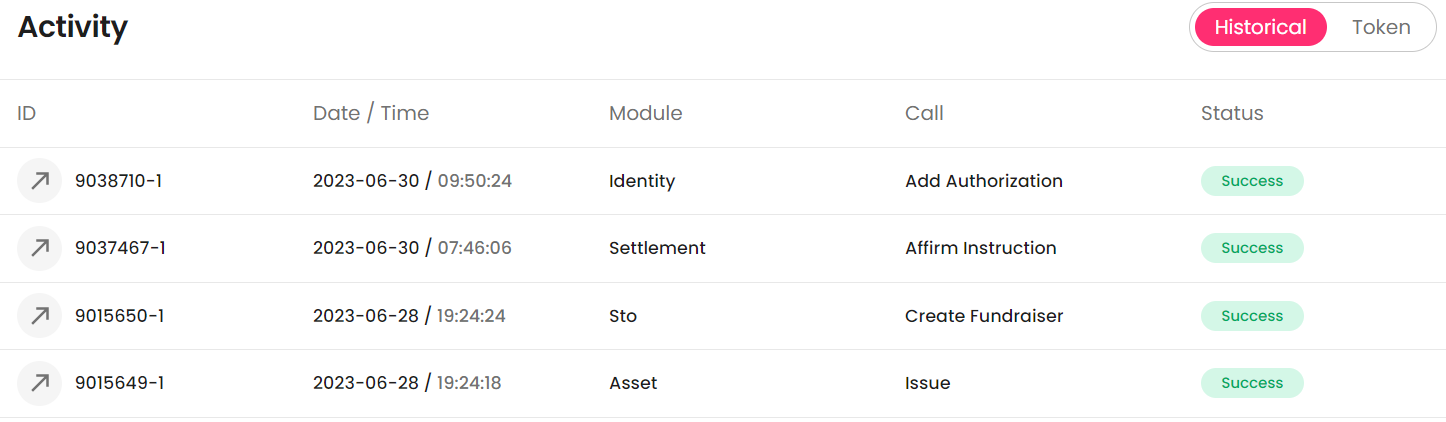
Task: Open transaction ID 9037467-1 text
Action: pos(120,248)
